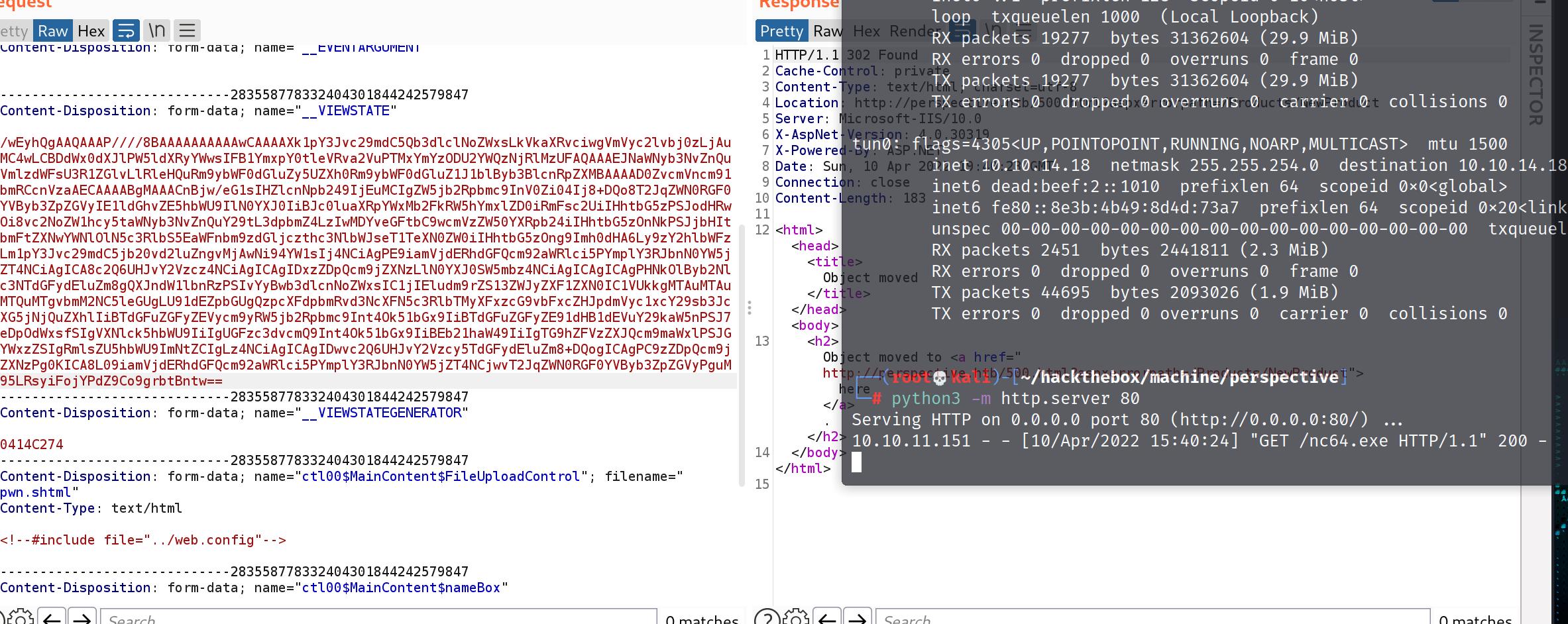Click the terminal prompt path "~/hackthebox/machine/perspective"

(1179, 377)
